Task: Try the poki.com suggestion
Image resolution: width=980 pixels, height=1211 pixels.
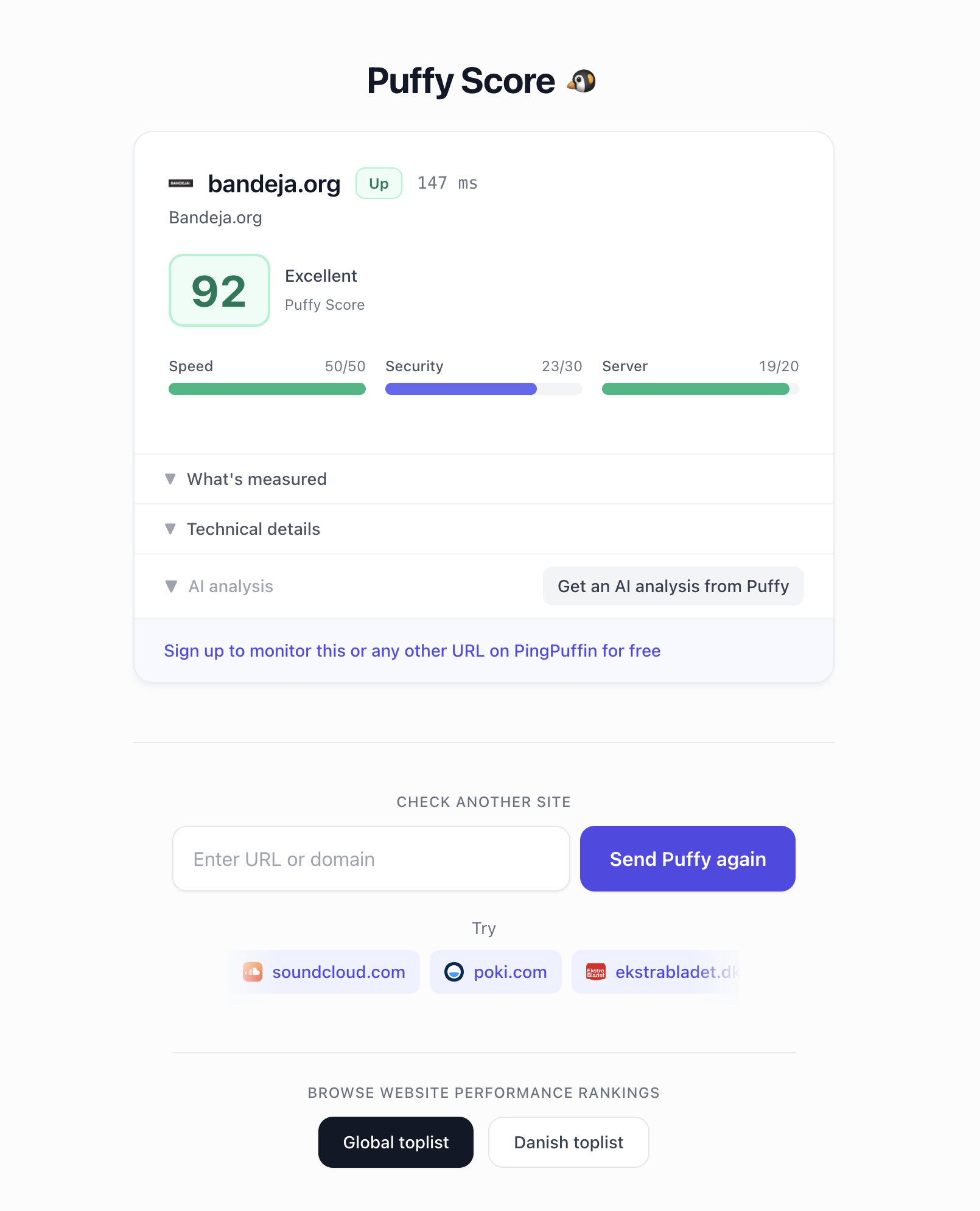Action: tap(509, 972)
